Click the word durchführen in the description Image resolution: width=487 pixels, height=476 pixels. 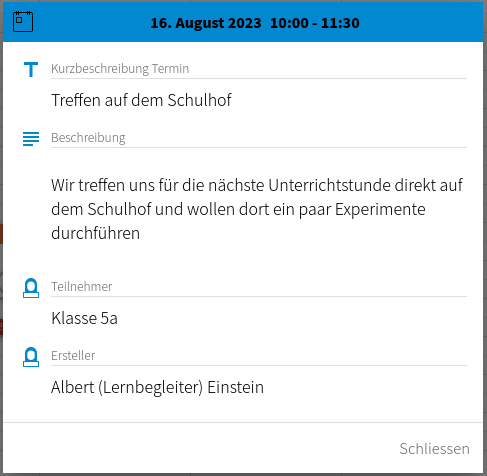pos(95,233)
